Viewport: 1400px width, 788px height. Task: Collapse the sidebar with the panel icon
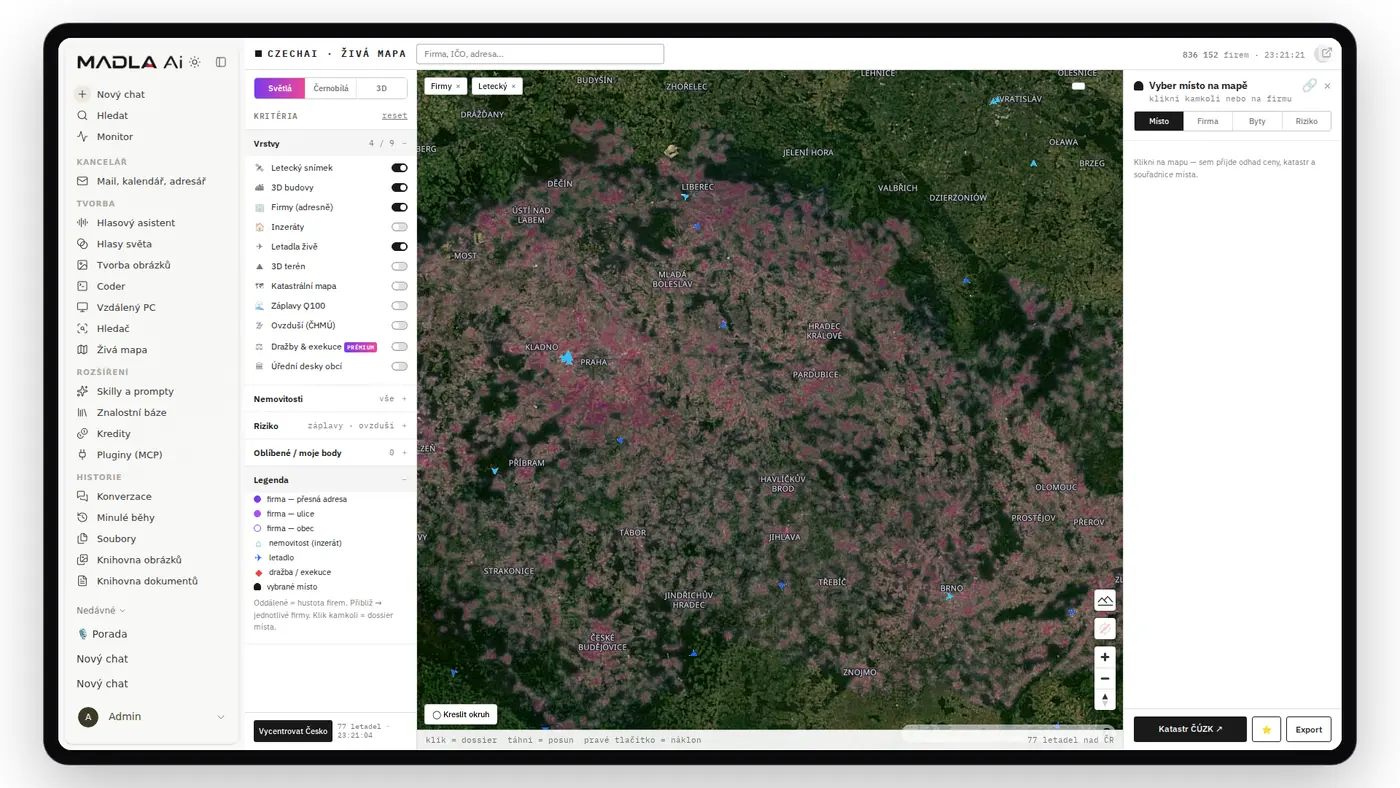coord(221,62)
